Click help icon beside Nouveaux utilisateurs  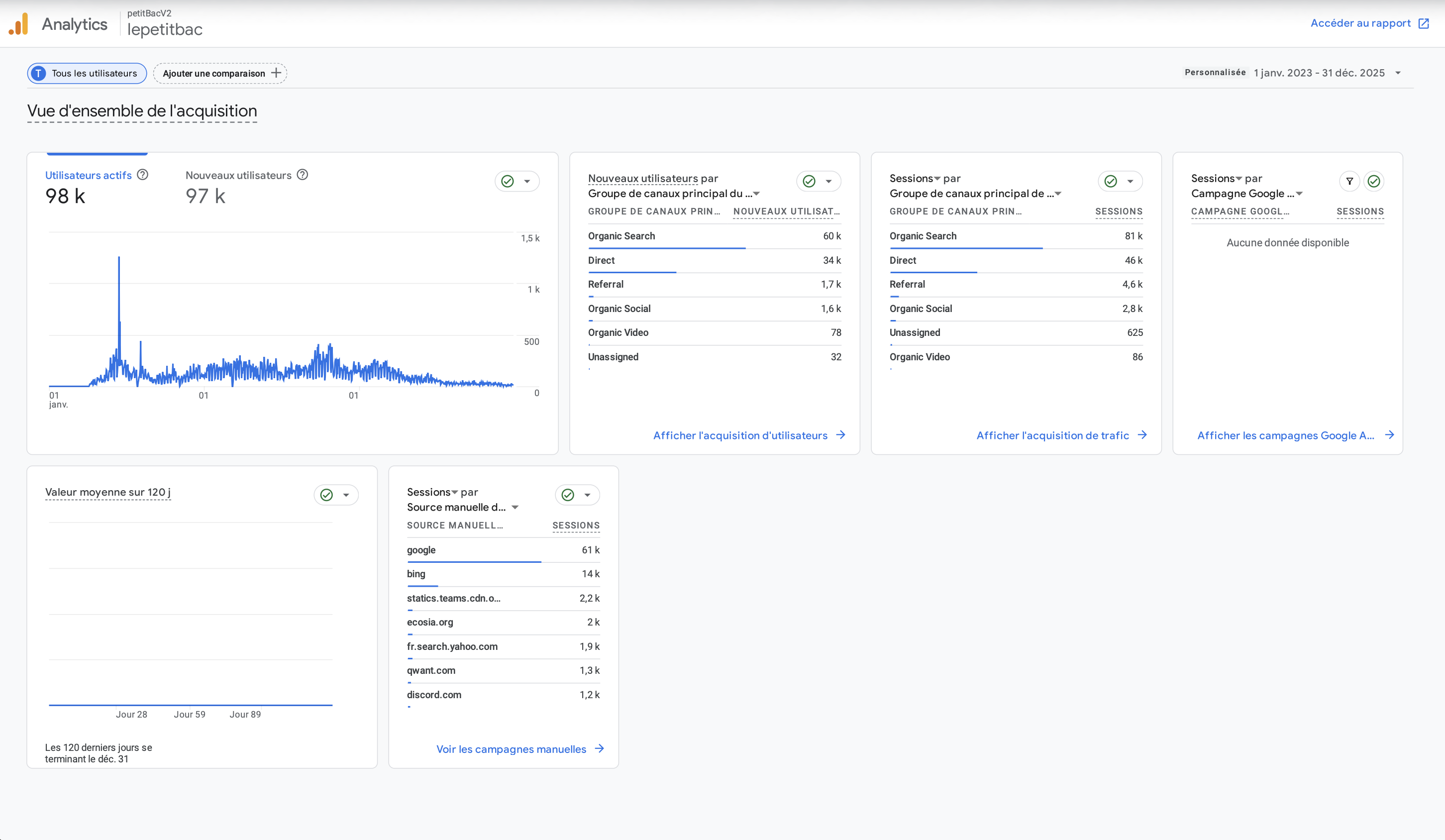302,174
